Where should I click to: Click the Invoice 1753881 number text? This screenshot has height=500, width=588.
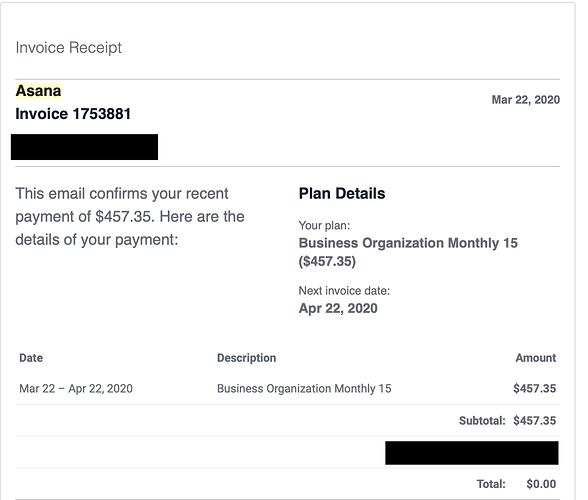(73, 114)
